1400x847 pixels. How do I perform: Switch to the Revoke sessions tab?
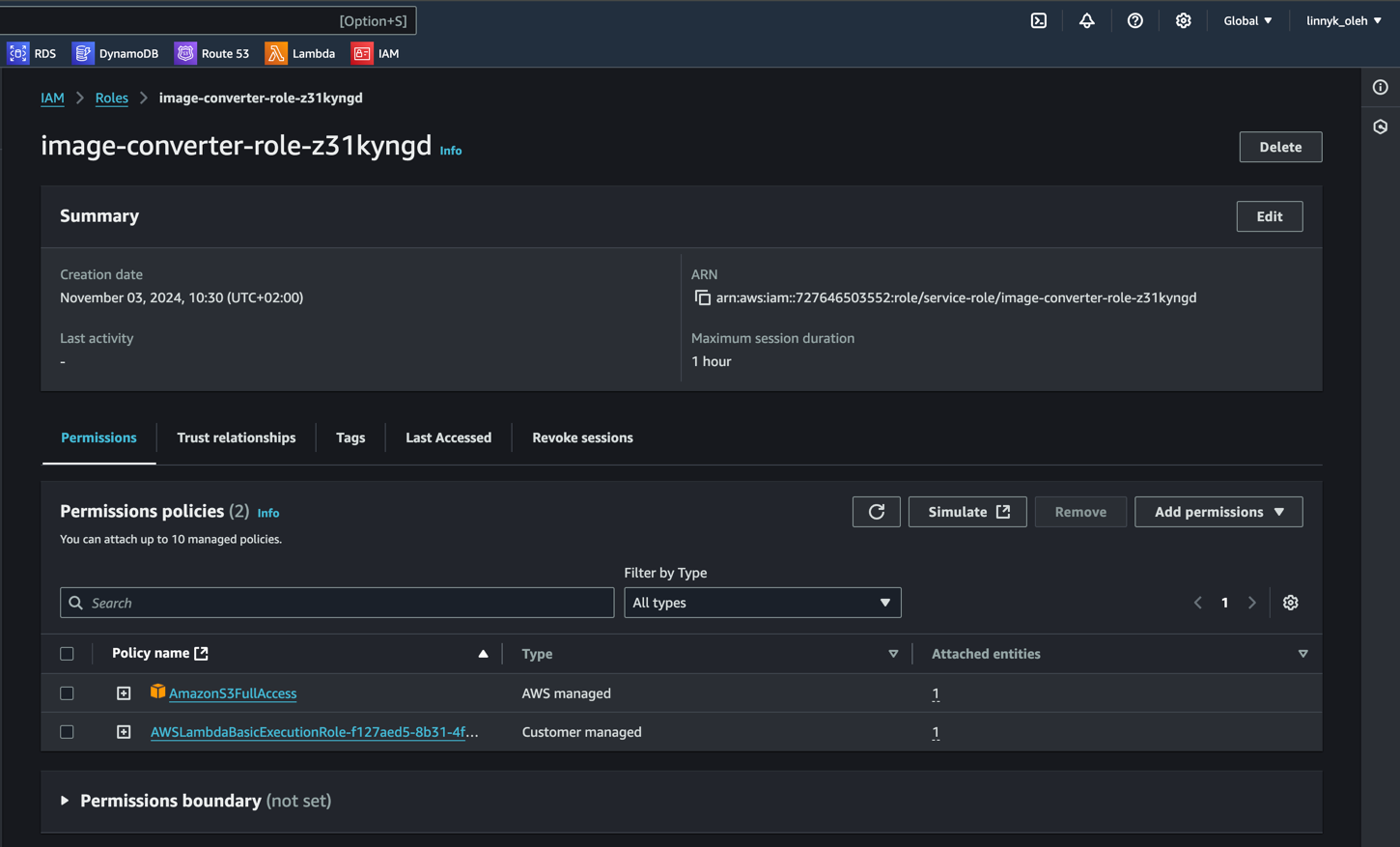point(582,438)
